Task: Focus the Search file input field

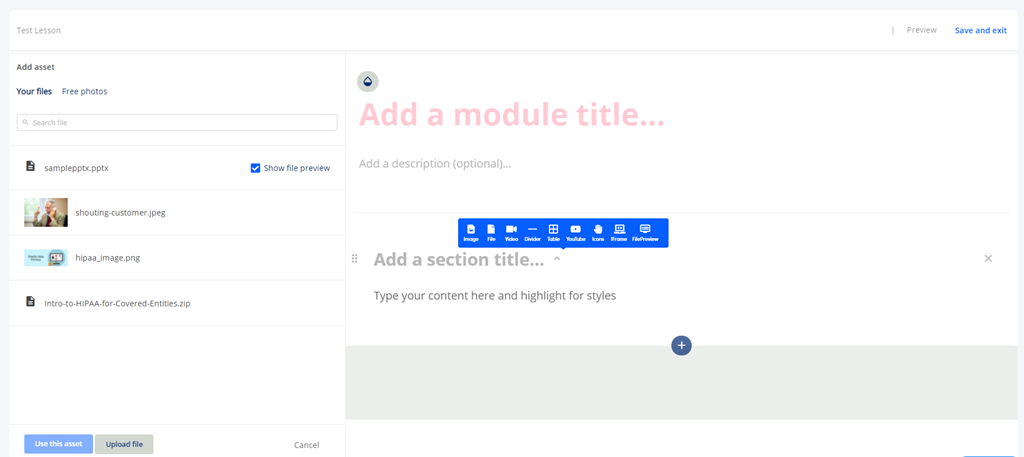Action: [177, 123]
